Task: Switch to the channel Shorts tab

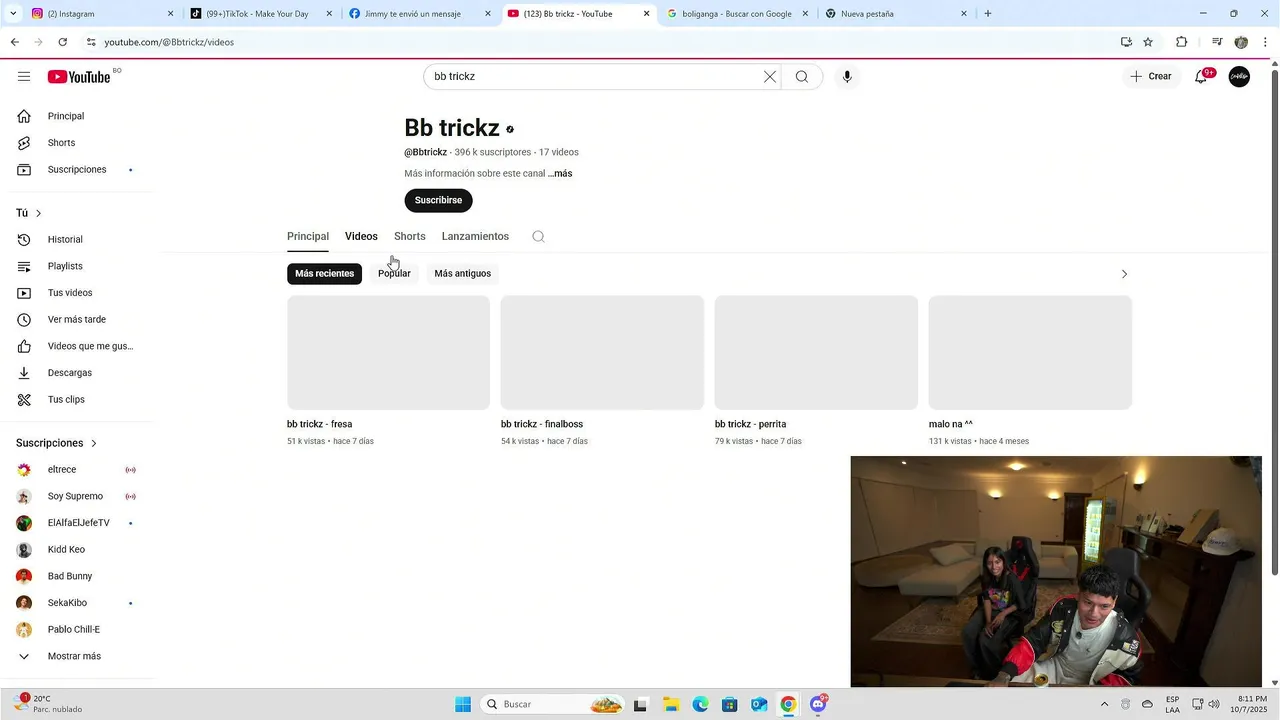Action: (410, 237)
